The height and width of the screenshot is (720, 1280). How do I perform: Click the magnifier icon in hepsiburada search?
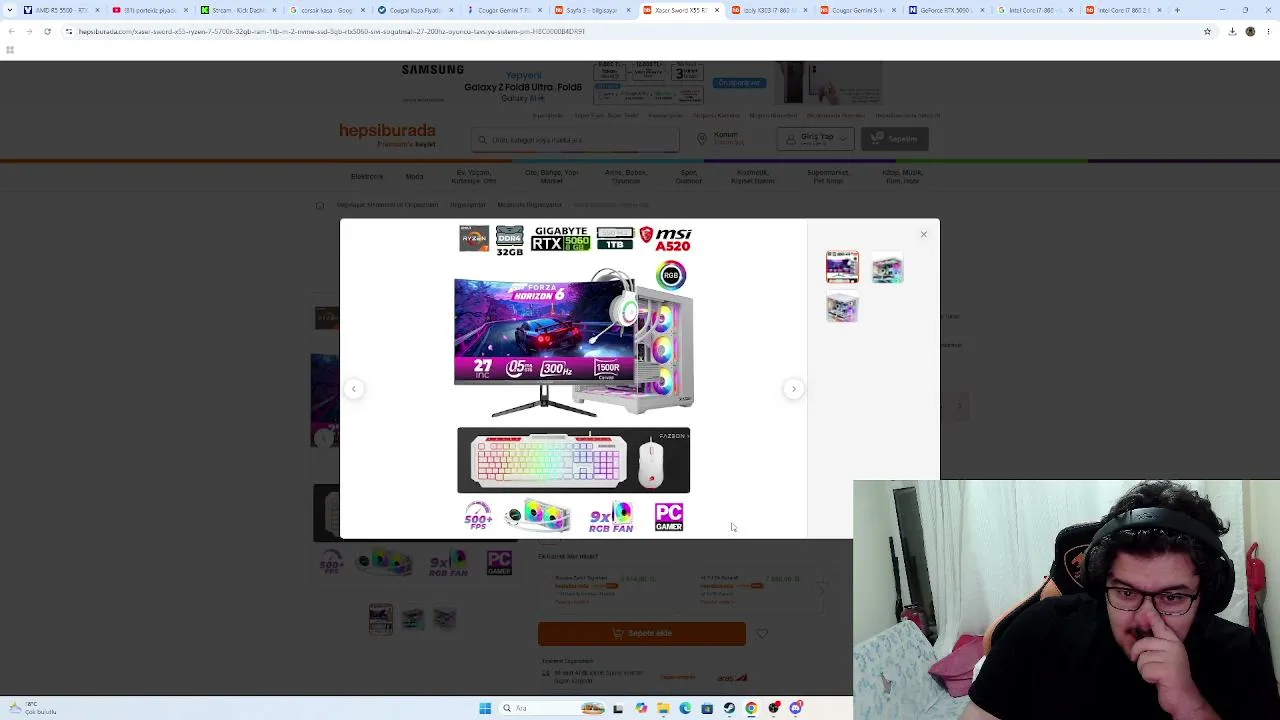483,140
